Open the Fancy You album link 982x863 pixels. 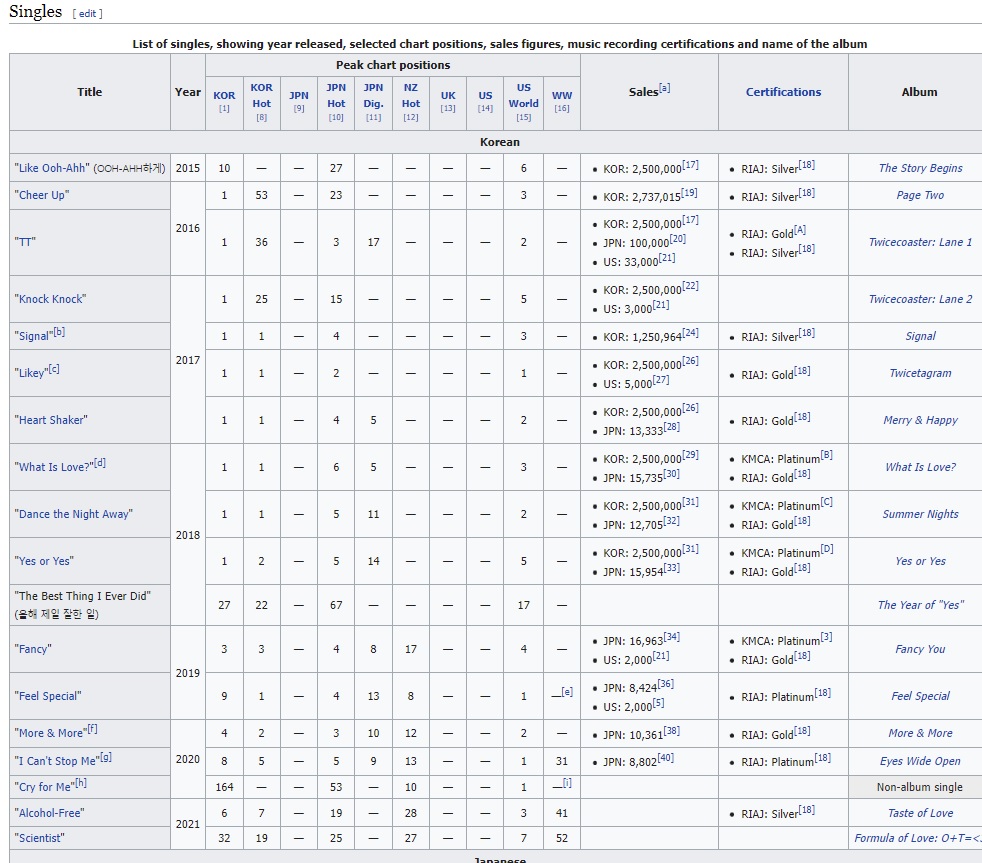pyautogui.click(x=920, y=649)
